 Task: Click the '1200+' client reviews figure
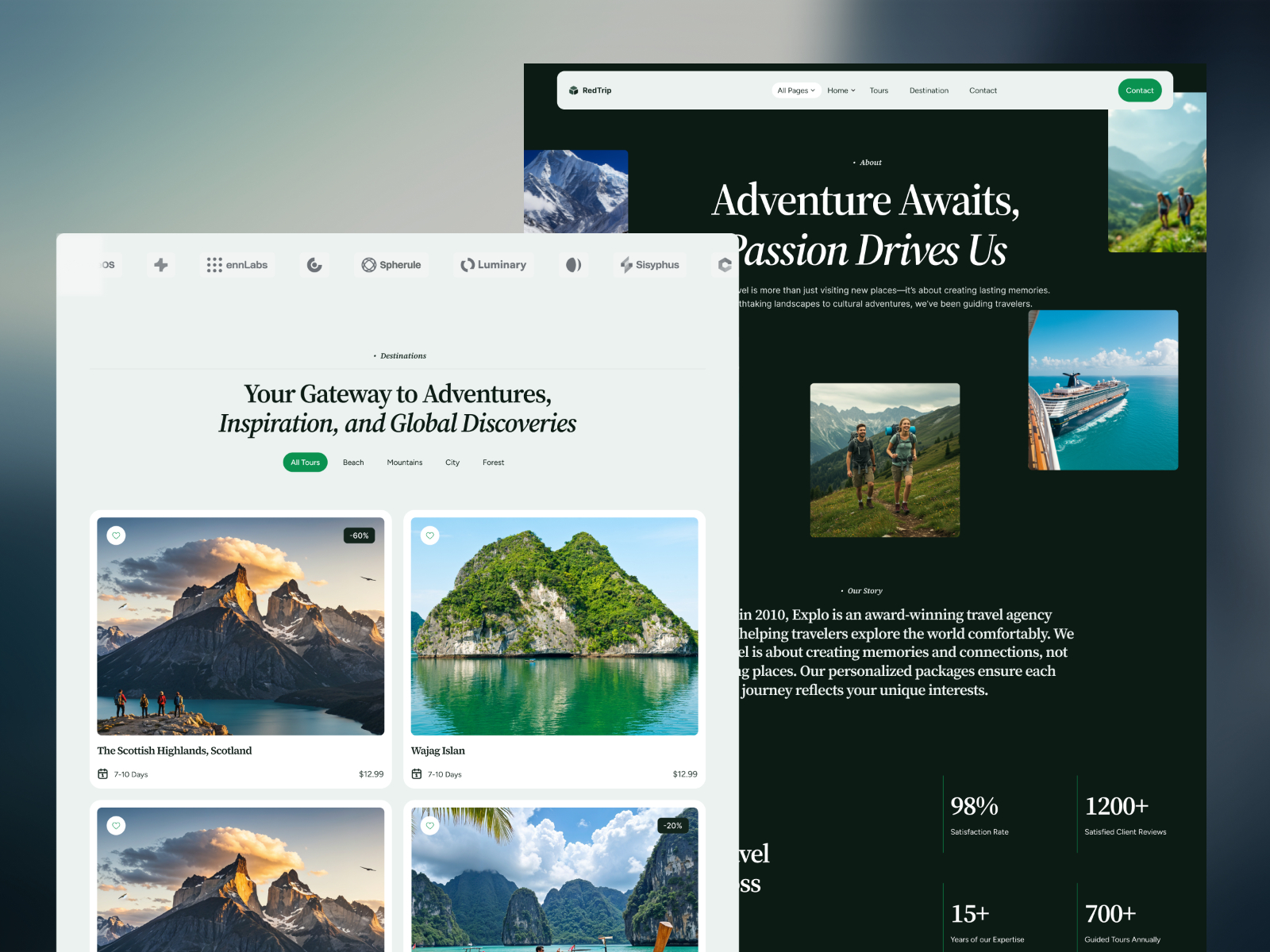[1117, 806]
